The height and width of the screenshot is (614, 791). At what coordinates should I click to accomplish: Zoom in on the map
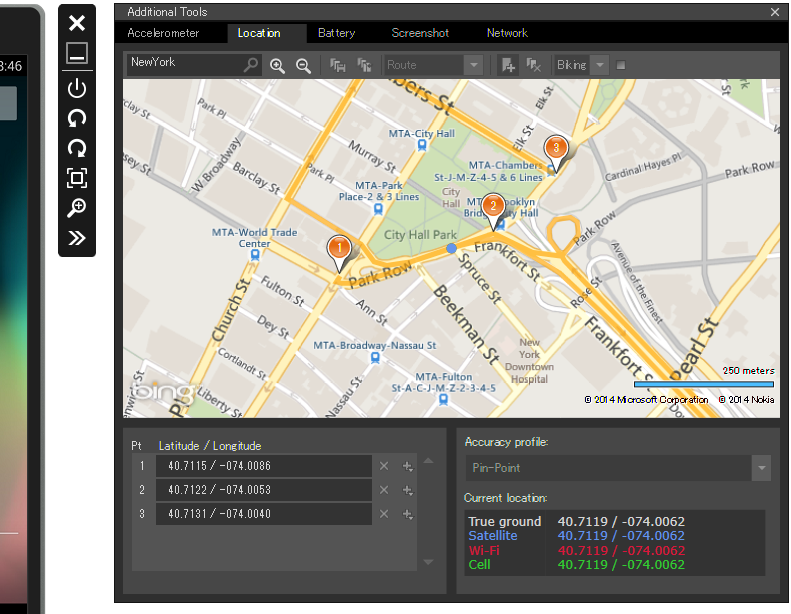click(277, 66)
